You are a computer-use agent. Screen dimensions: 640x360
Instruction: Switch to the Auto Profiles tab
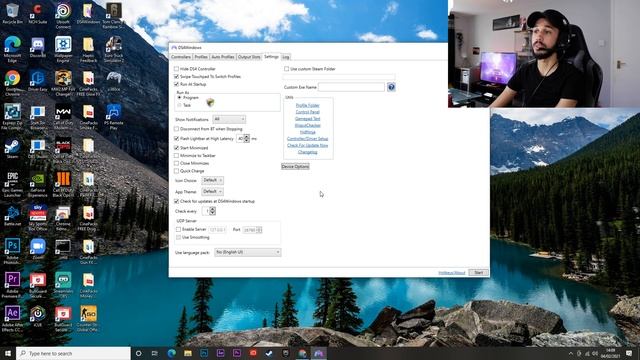click(223, 57)
